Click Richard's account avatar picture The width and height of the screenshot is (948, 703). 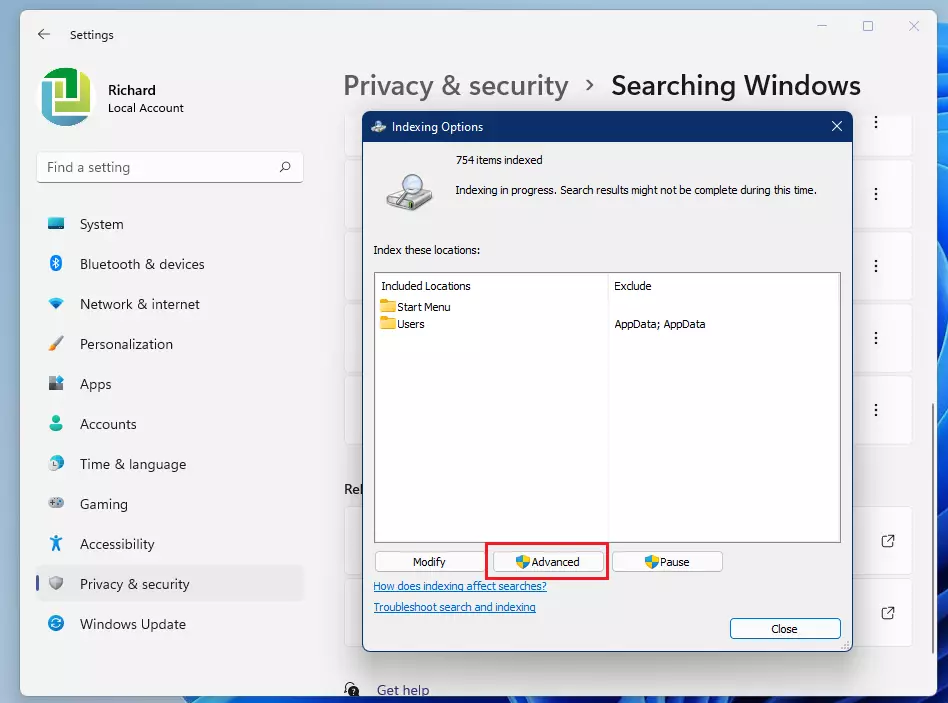(67, 97)
